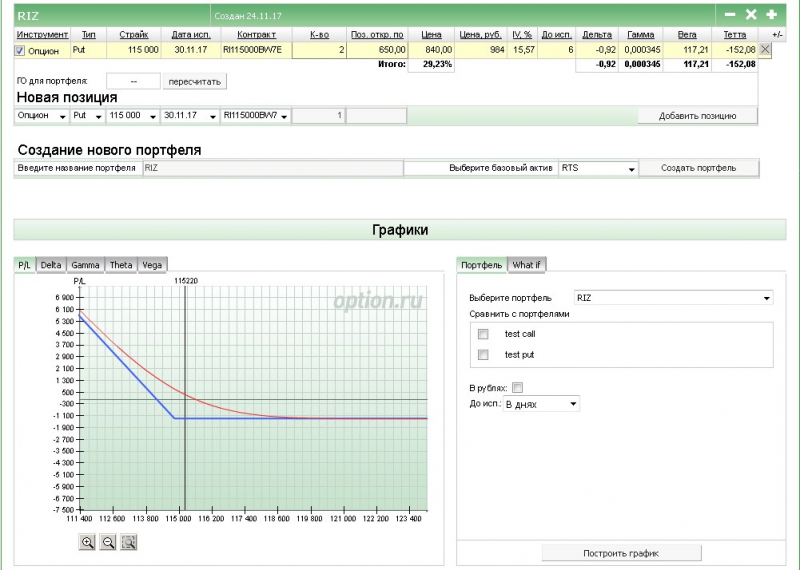Screen dimensions: 800x570
Task: Click the 'Добавить позицию' button
Action: (697, 116)
